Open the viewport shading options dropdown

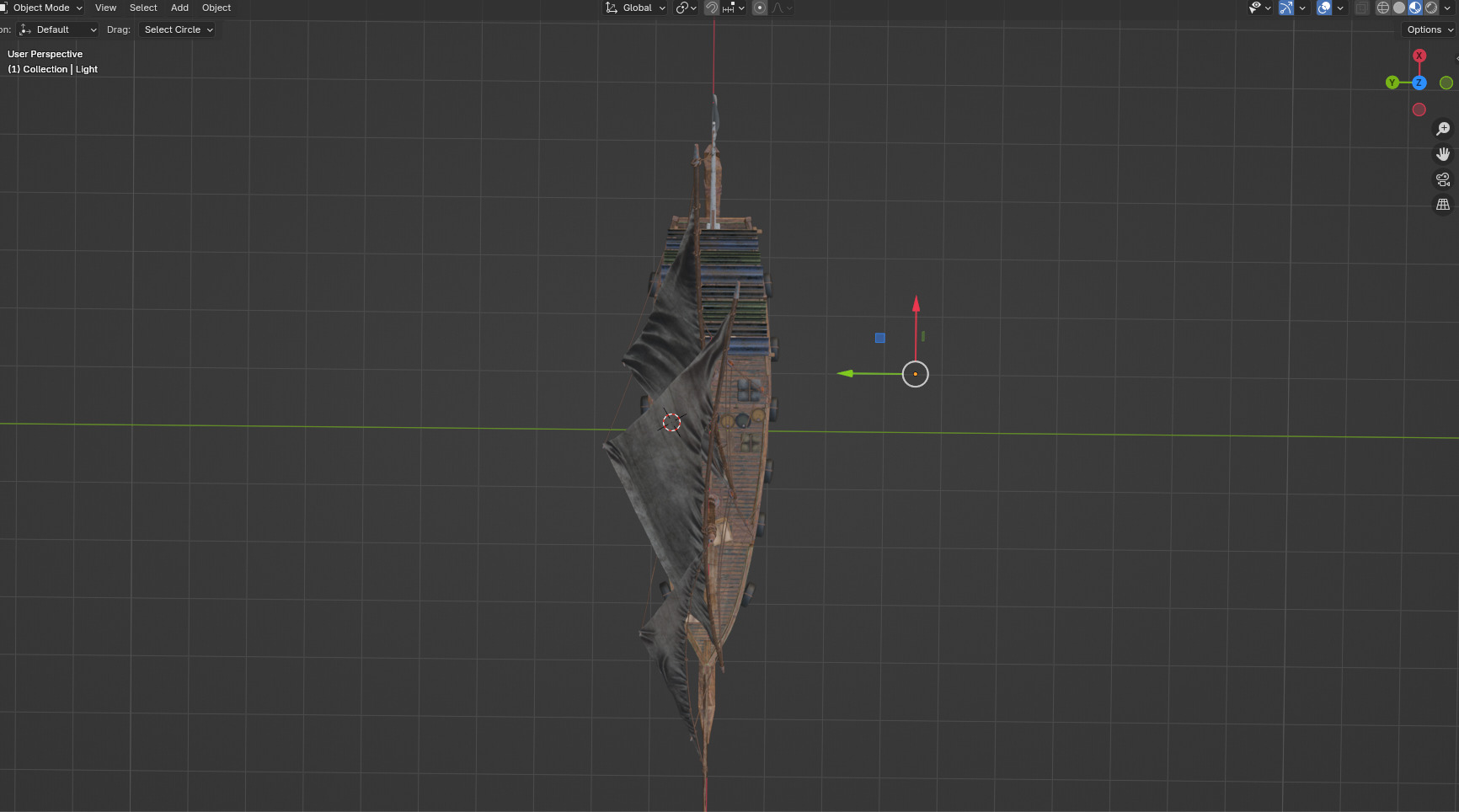click(x=1447, y=8)
